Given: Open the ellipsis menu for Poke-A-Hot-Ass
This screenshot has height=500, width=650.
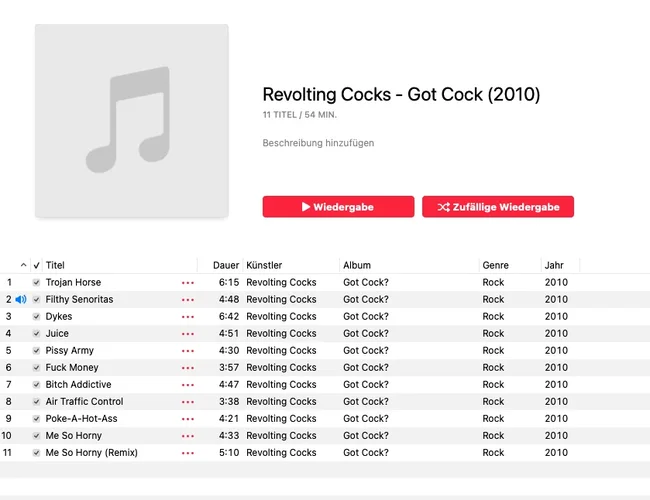Looking at the screenshot, I should (x=188, y=419).
